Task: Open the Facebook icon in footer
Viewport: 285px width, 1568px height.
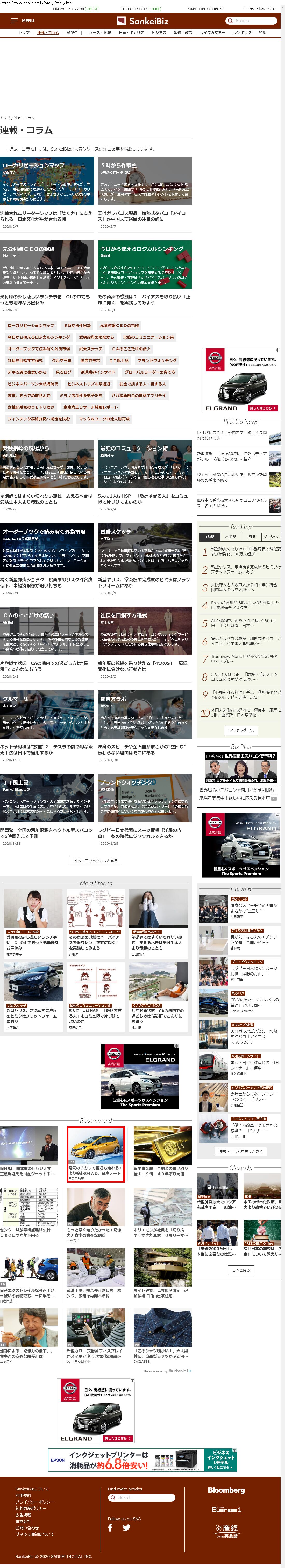Action: click(x=111, y=1527)
